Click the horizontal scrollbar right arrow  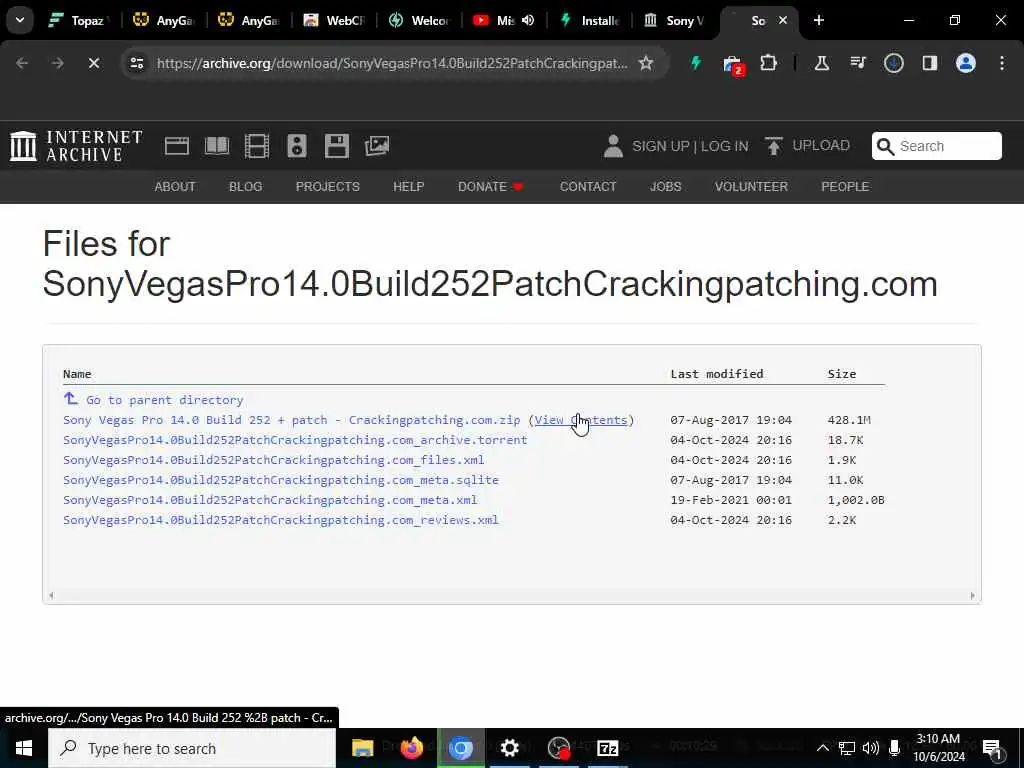[x=972, y=596]
